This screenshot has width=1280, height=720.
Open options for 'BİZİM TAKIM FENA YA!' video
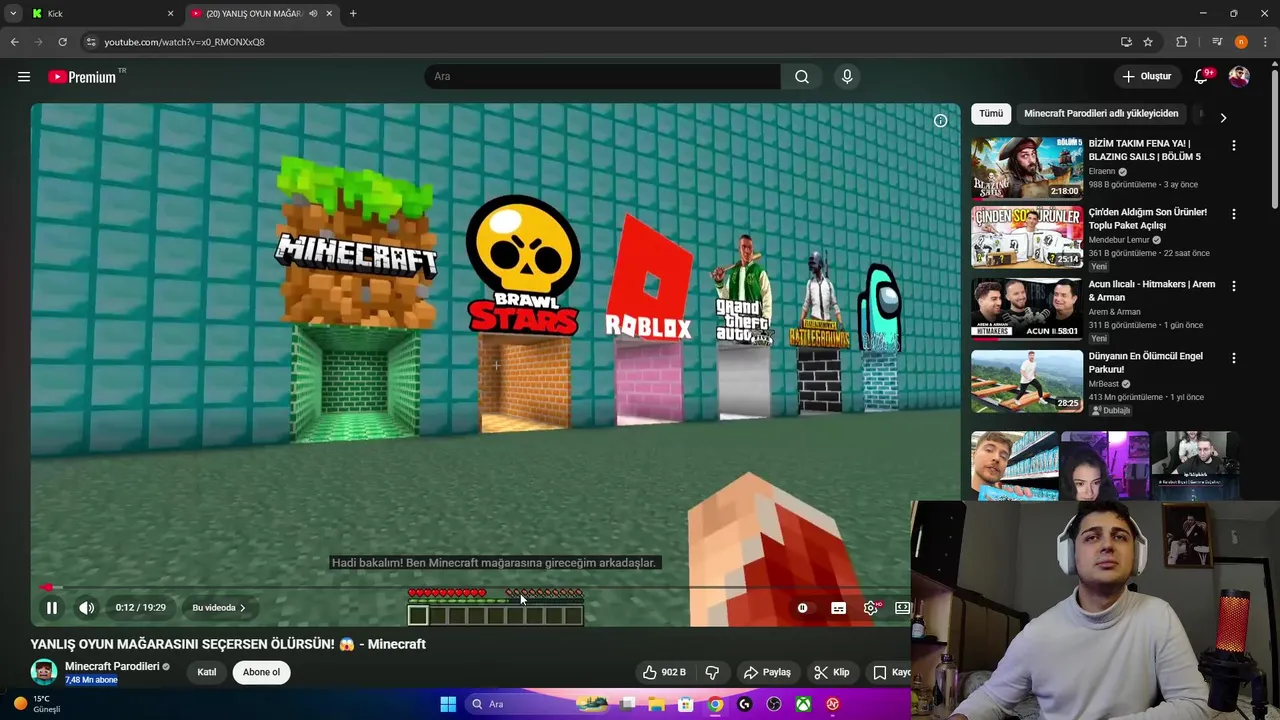(x=1233, y=145)
